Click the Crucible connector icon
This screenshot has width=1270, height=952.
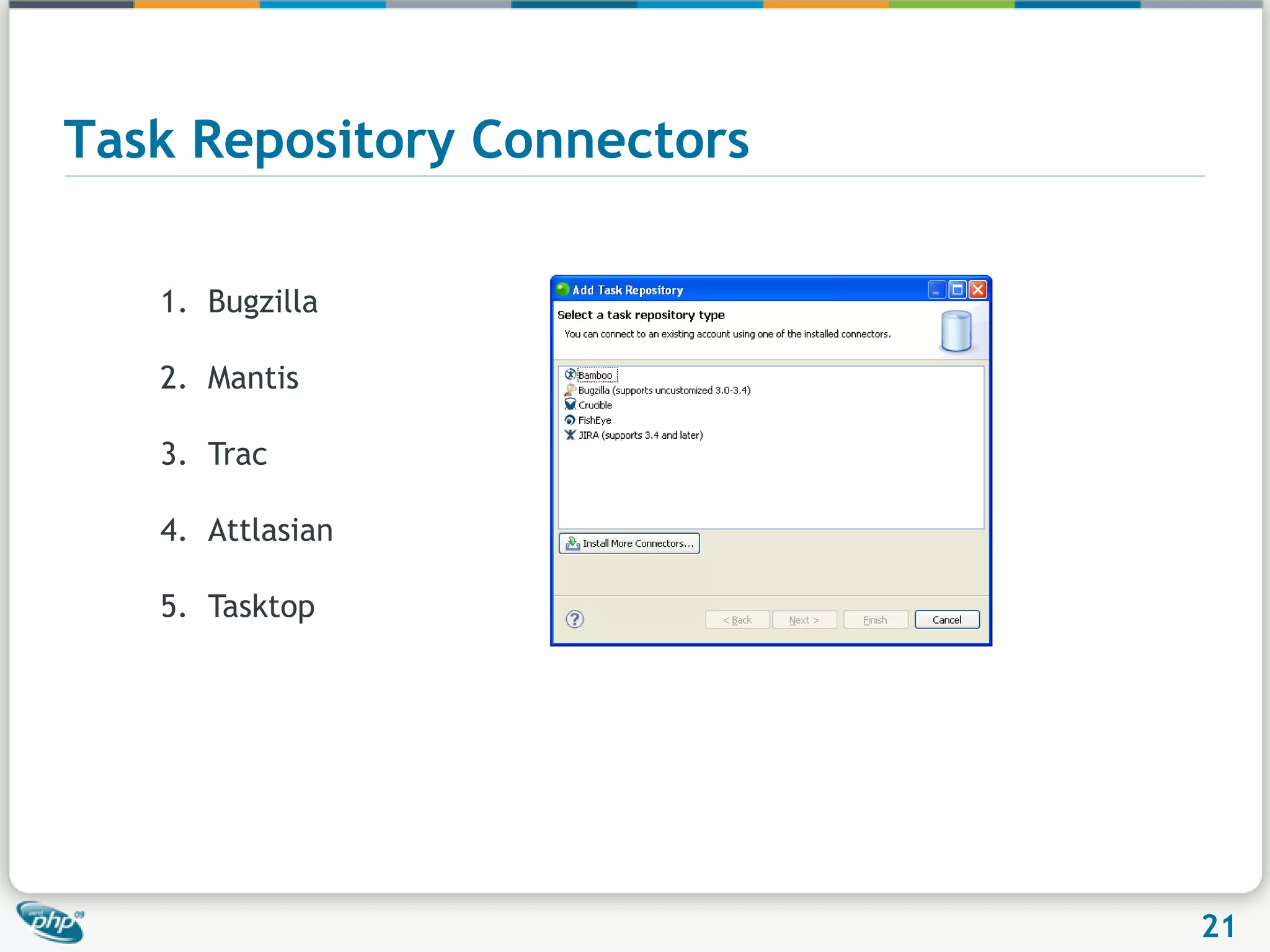[x=570, y=405]
